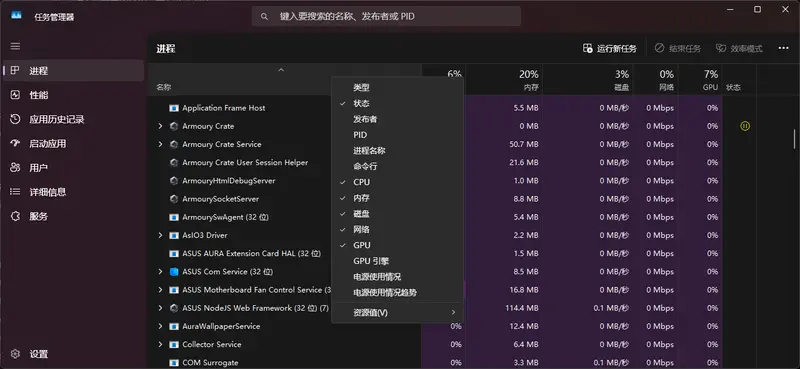Expand the ASUS Com Service group
The height and width of the screenshot is (369, 800).
click(160, 272)
